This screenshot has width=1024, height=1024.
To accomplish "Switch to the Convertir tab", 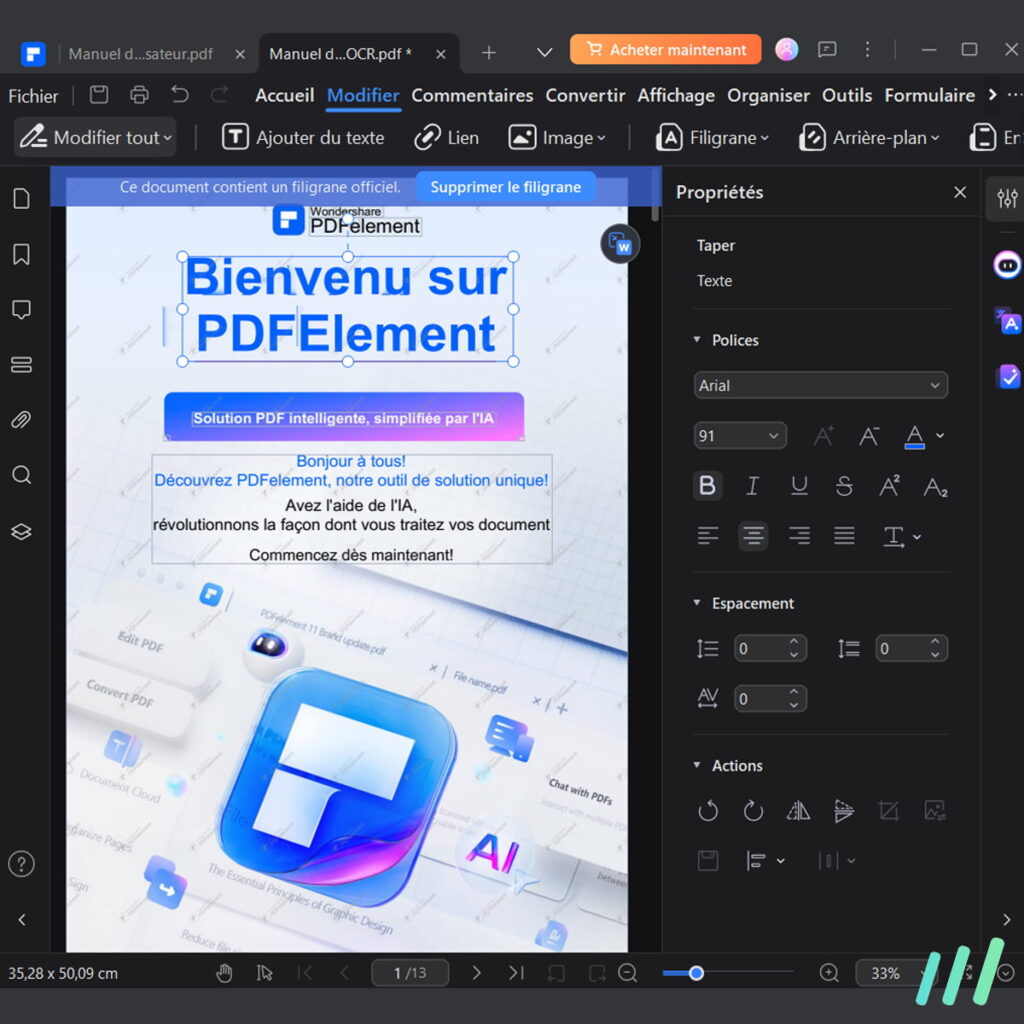I will [585, 95].
